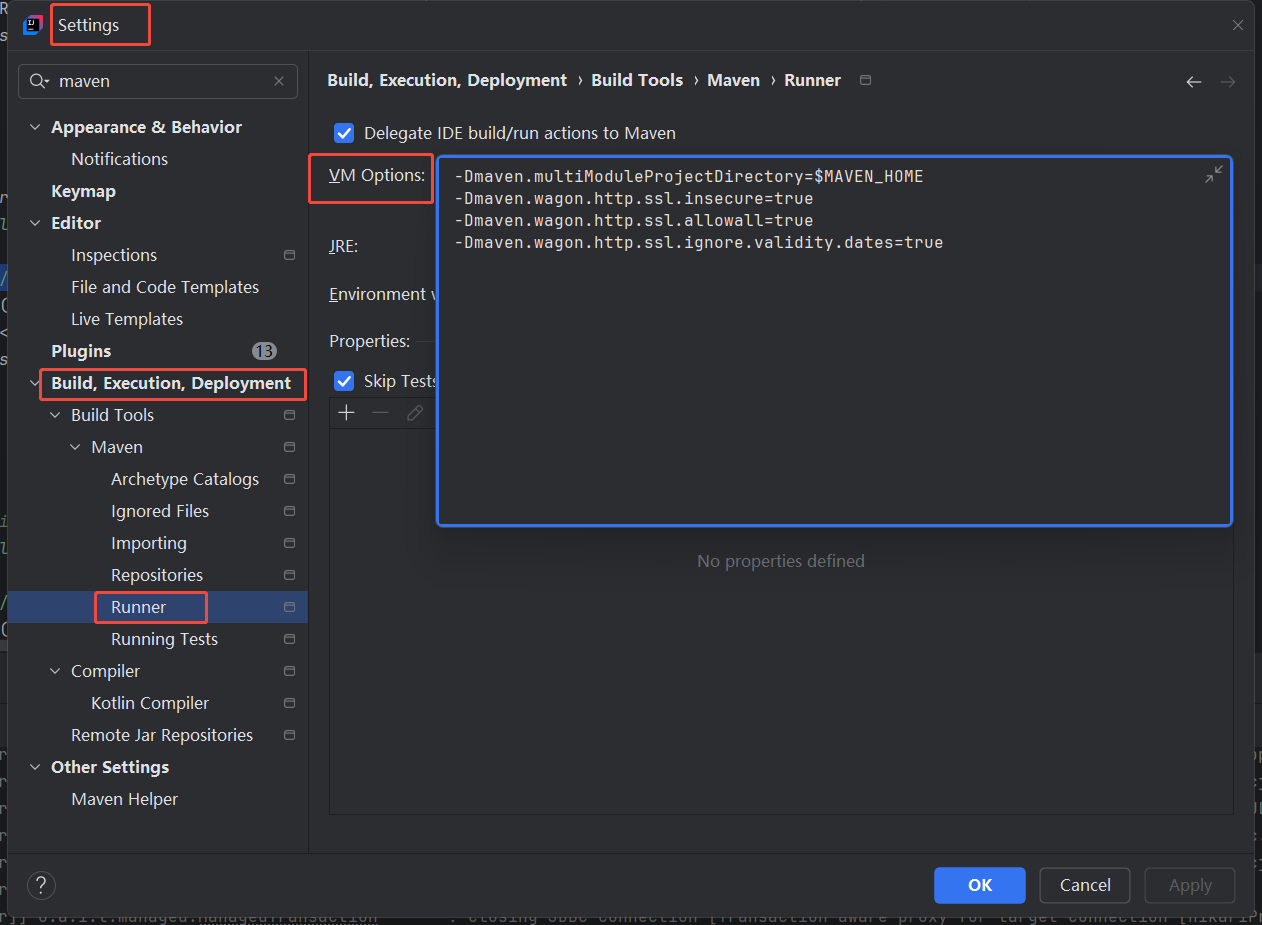Screen dimensions: 1262x925
Task: Click project icon next to Importing
Action: click(x=290, y=543)
